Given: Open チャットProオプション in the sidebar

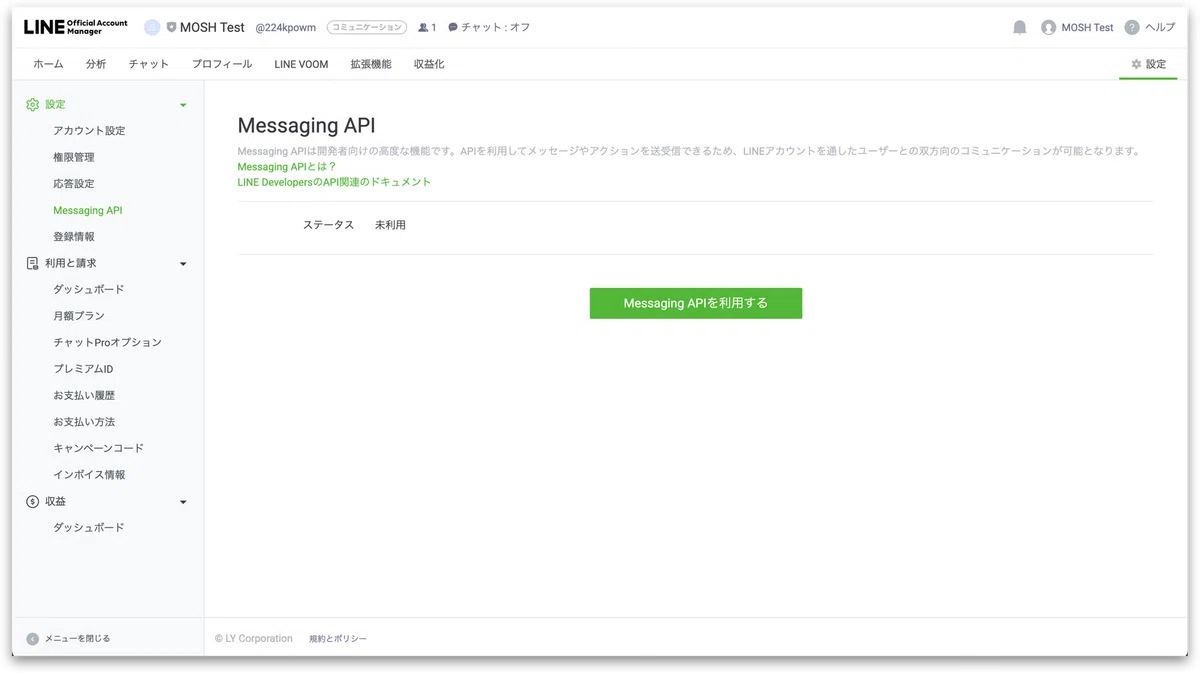Looking at the screenshot, I should (107, 342).
